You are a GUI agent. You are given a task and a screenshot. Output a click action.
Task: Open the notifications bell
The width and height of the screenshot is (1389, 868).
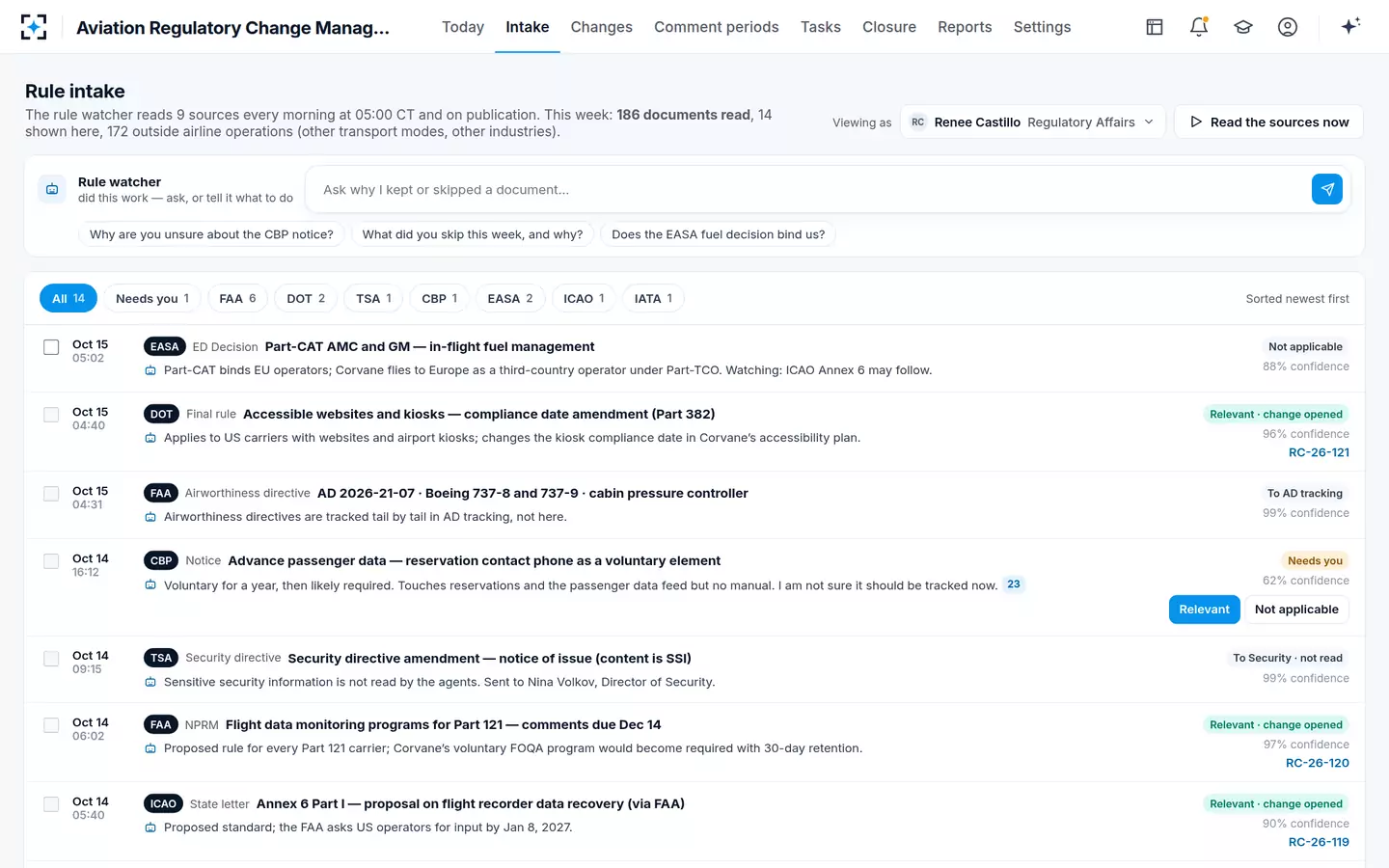(x=1199, y=27)
